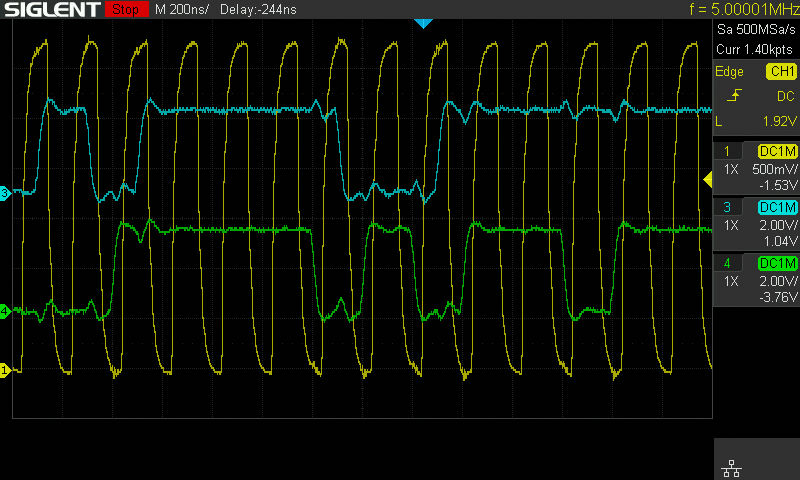Toggle the red Stop acquisition indicator
The width and height of the screenshot is (800, 480).
pos(123,10)
